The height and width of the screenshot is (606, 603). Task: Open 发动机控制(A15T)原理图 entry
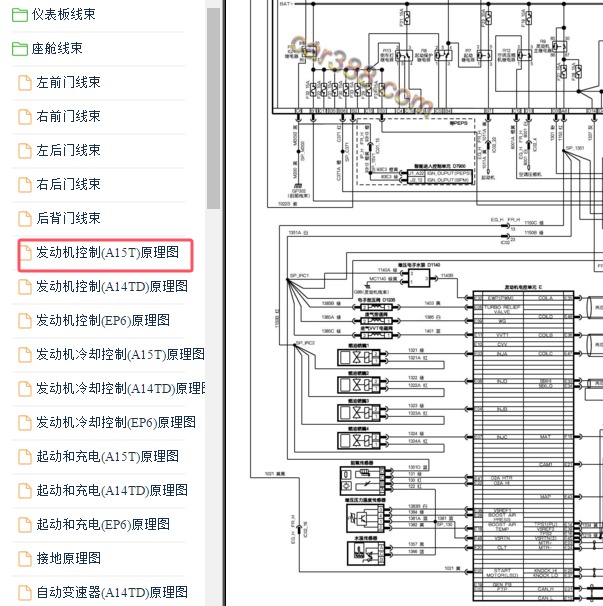point(105,255)
